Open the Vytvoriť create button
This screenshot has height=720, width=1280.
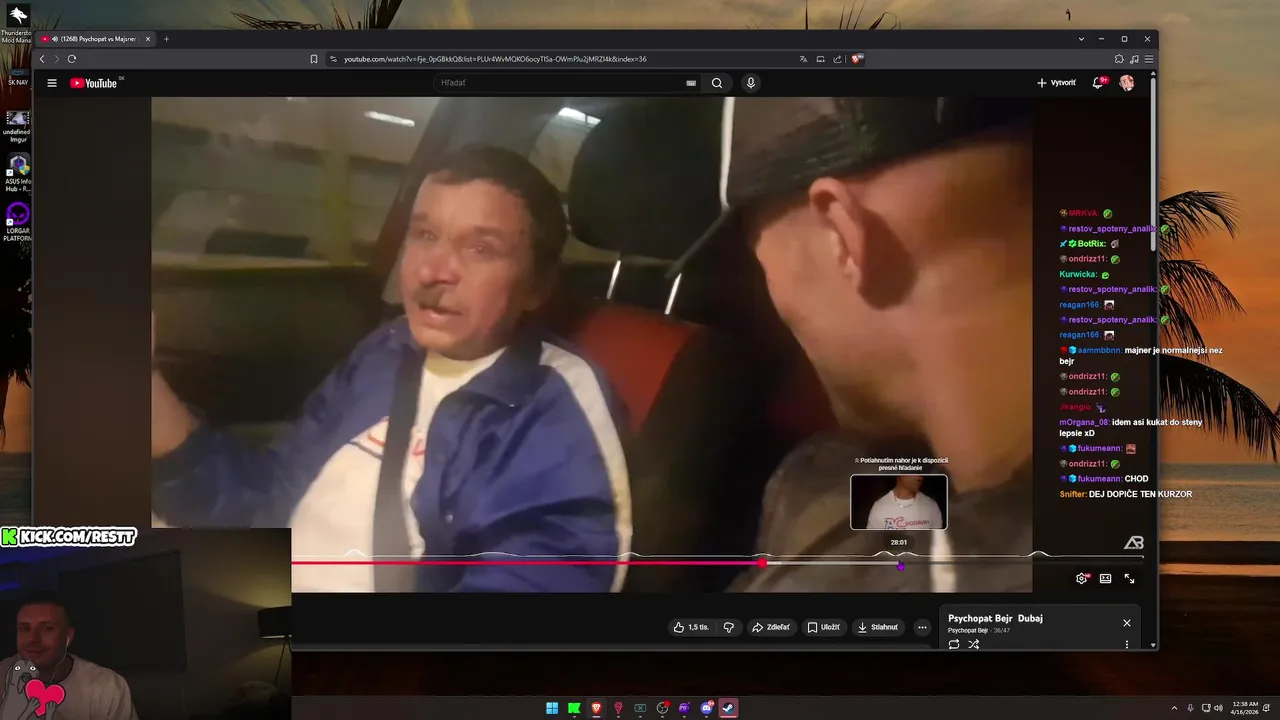click(1056, 83)
